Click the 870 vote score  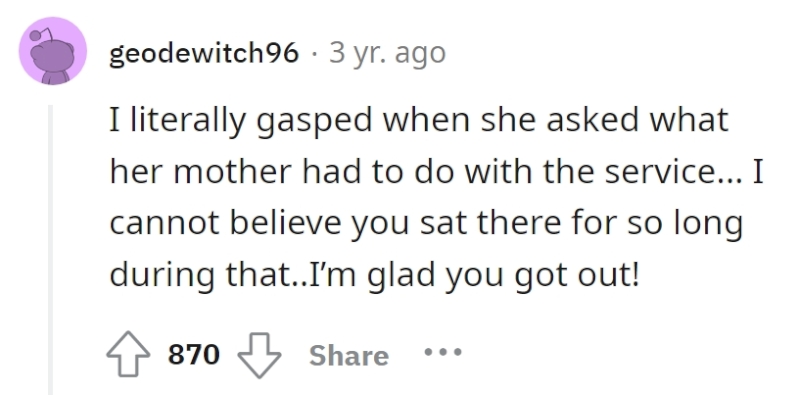[194, 354]
